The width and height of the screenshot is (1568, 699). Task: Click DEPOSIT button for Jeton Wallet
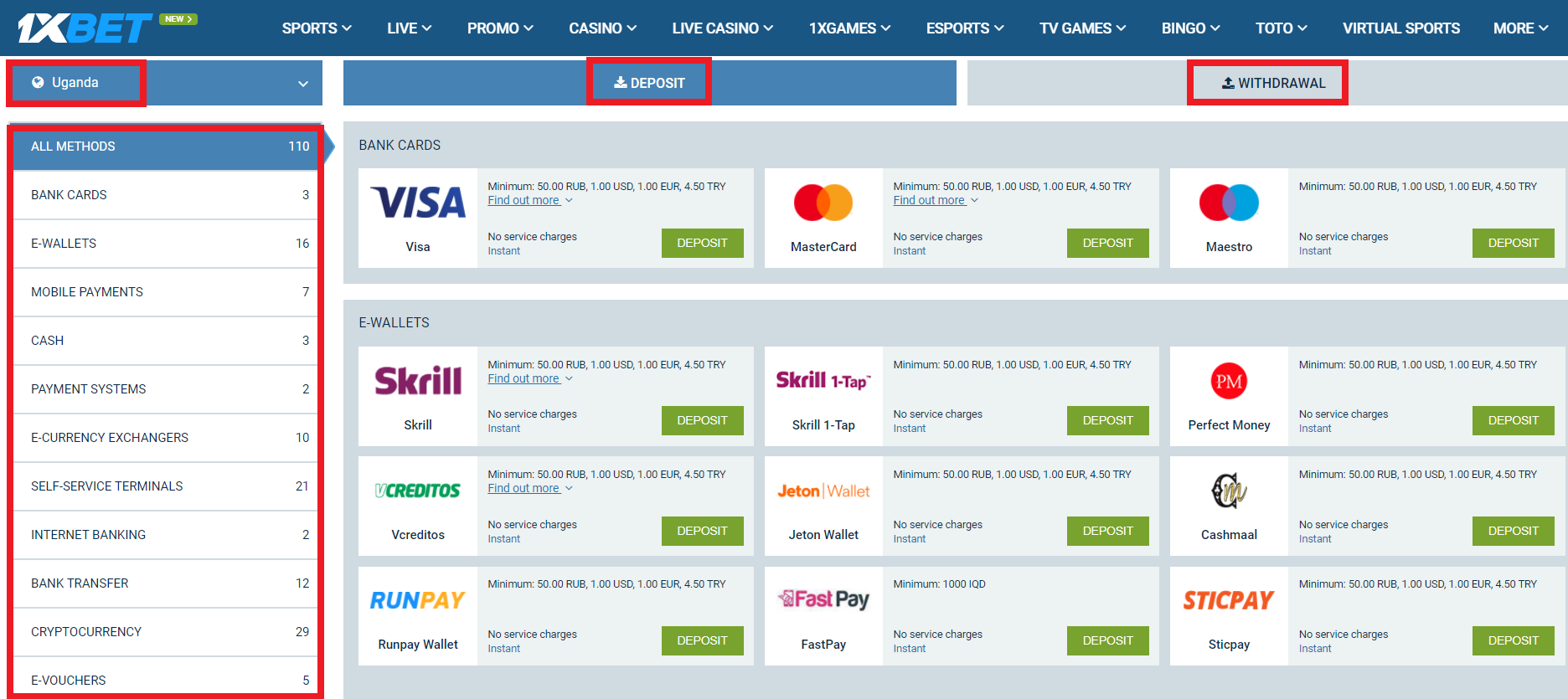tap(1107, 531)
